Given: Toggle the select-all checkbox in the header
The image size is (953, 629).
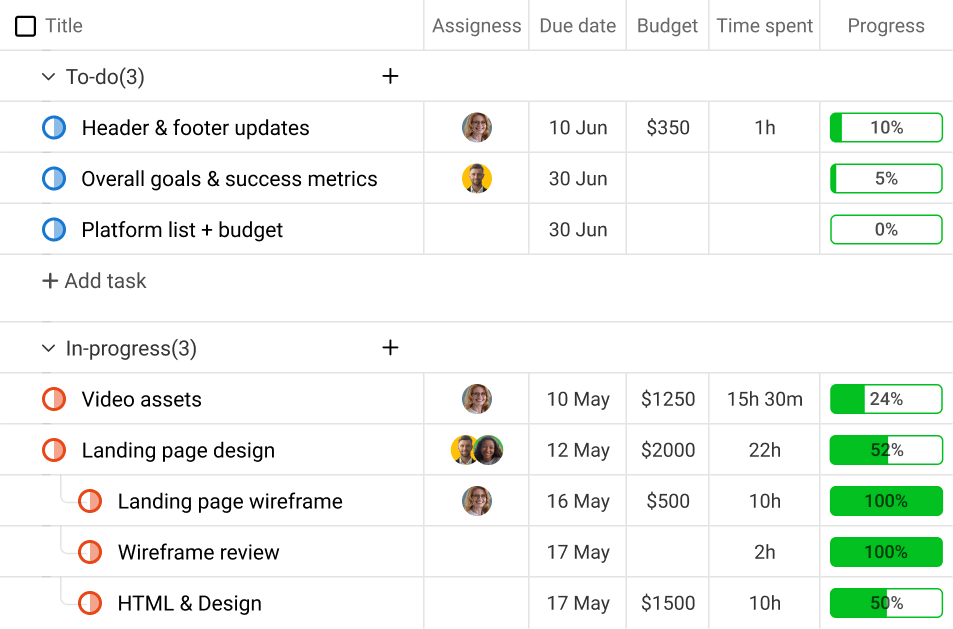Looking at the screenshot, I should (25, 26).
